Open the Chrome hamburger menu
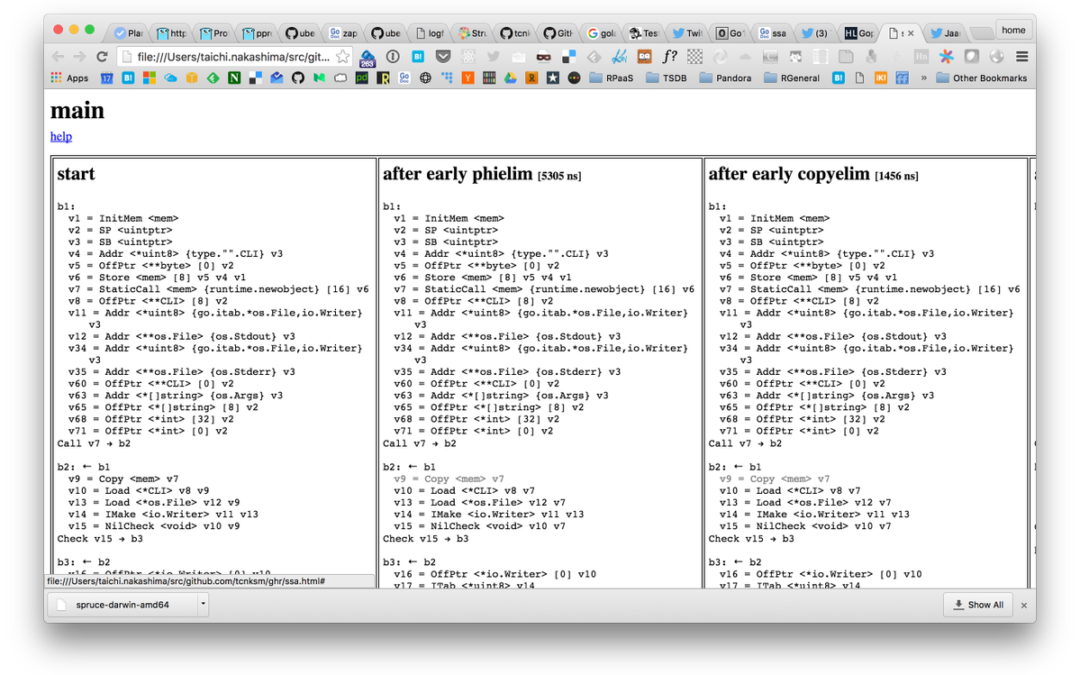 click(1021, 57)
